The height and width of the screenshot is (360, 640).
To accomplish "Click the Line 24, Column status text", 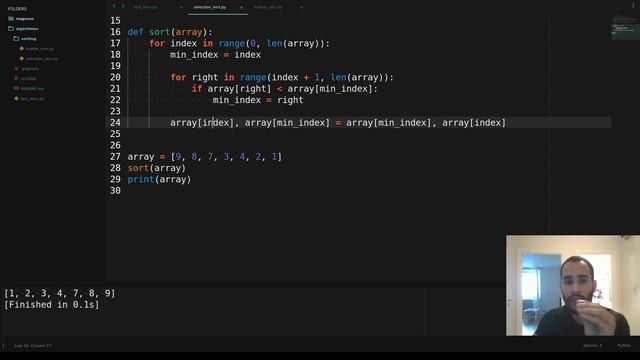I will [33, 346].
